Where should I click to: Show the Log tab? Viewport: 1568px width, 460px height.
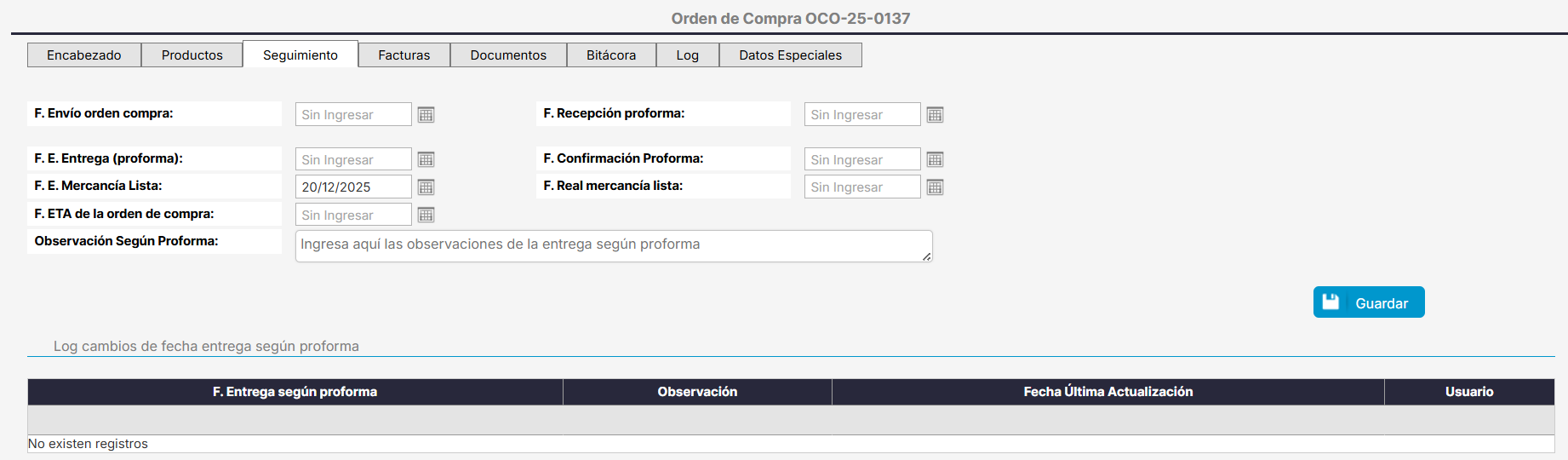coord(688,55)
